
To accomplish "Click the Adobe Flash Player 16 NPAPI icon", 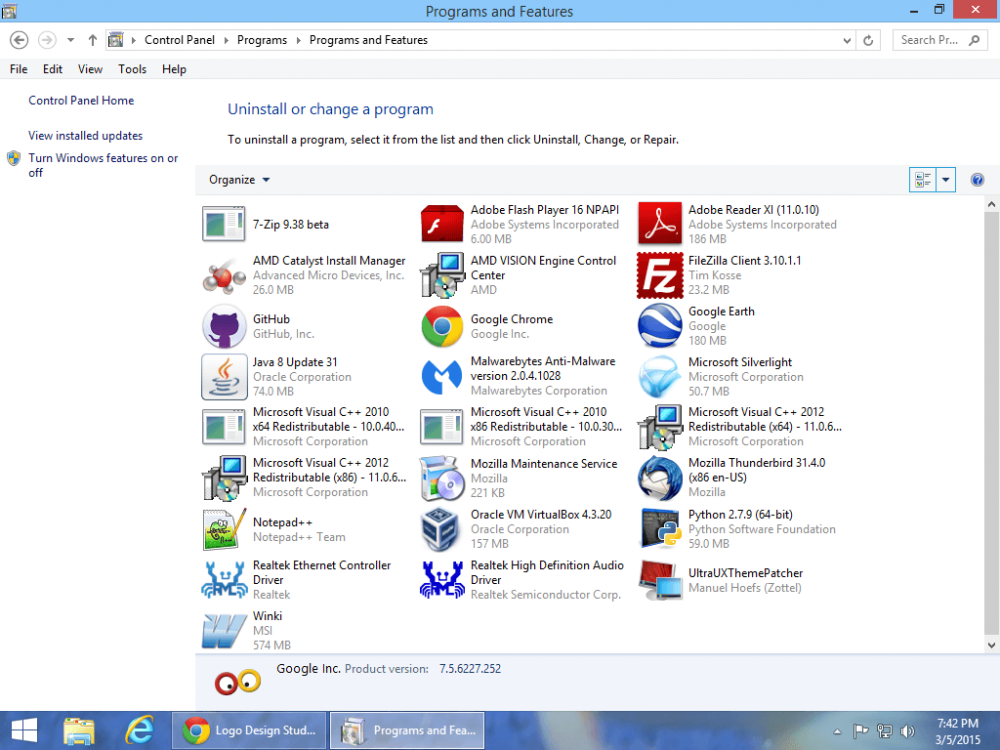I will click(x=442, y=224).
